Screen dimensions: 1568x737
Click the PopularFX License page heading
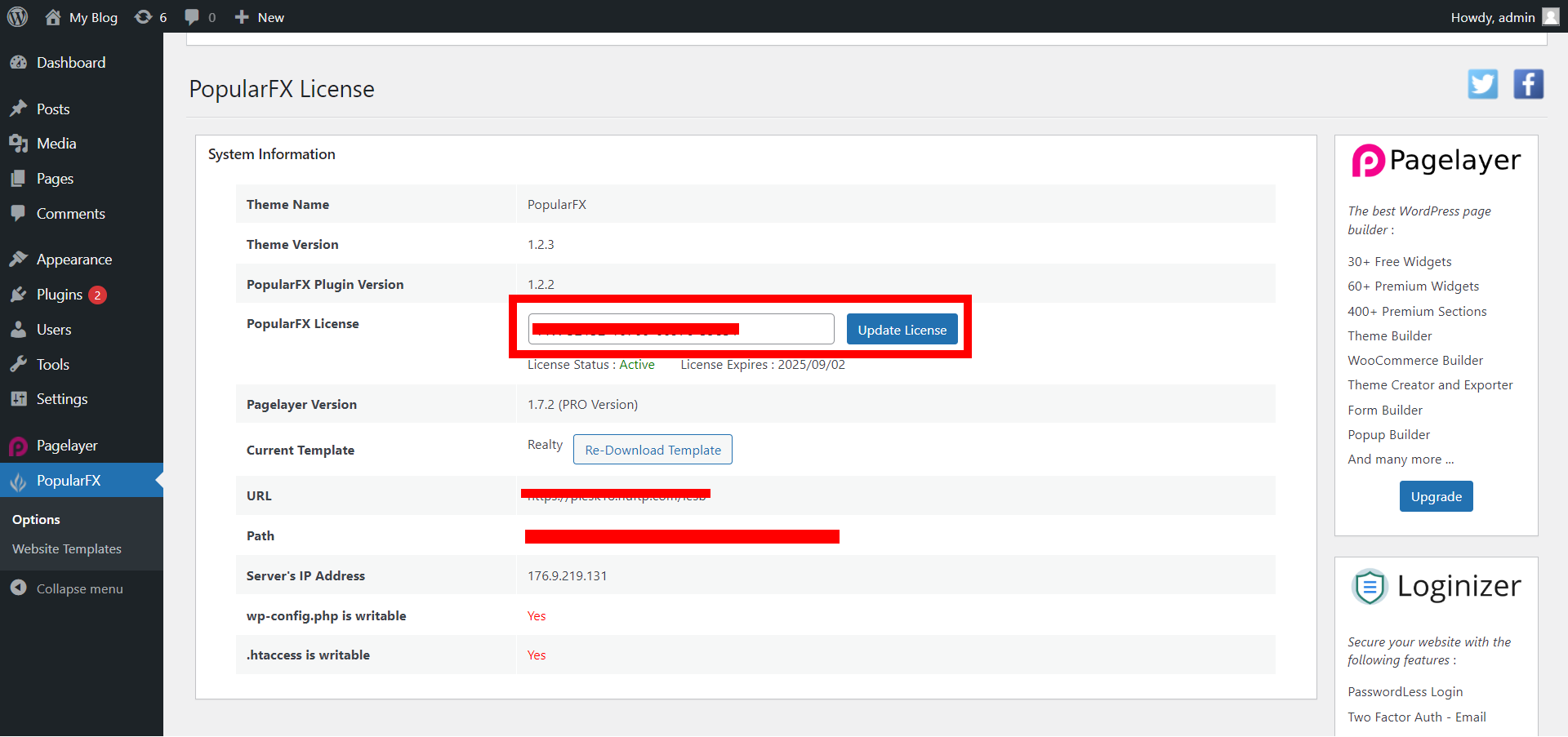click(x=282, y=89)
